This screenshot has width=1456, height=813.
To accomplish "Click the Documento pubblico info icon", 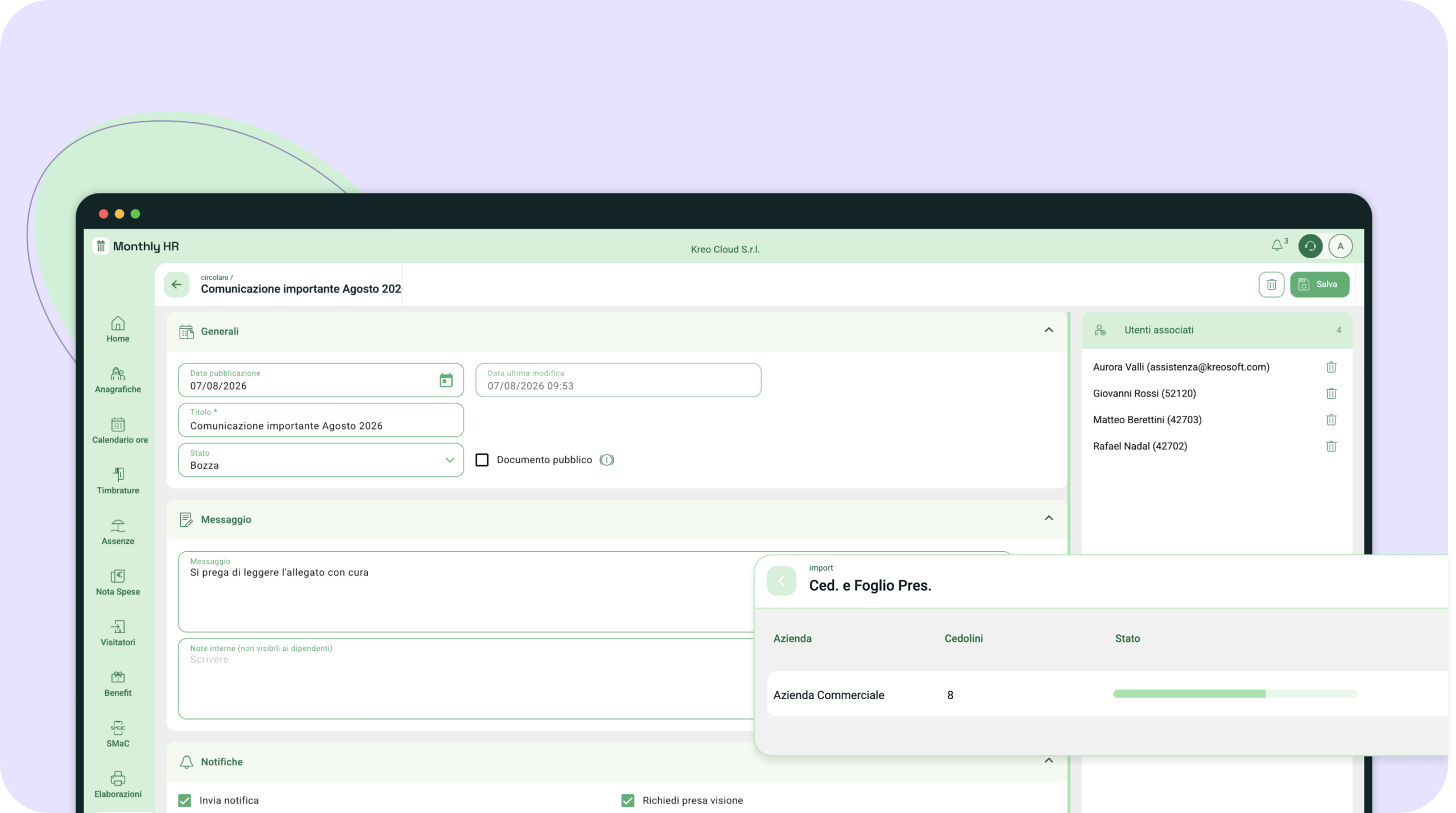I will click(x=607, y=460).
